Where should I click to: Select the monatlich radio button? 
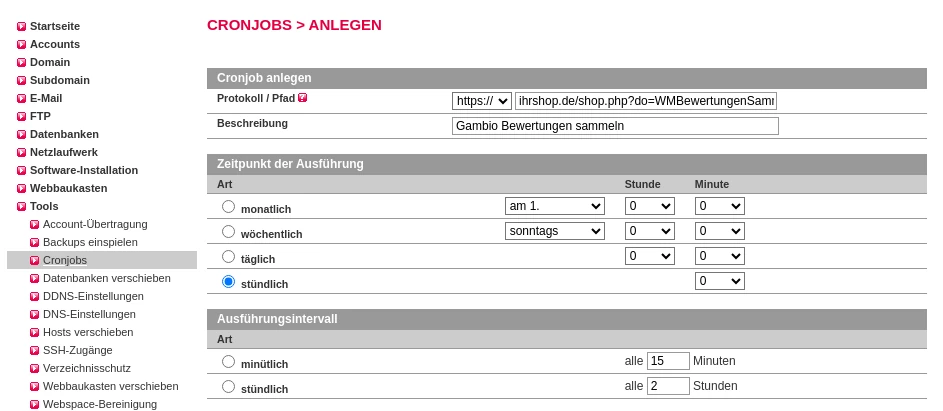pos(228,206)
